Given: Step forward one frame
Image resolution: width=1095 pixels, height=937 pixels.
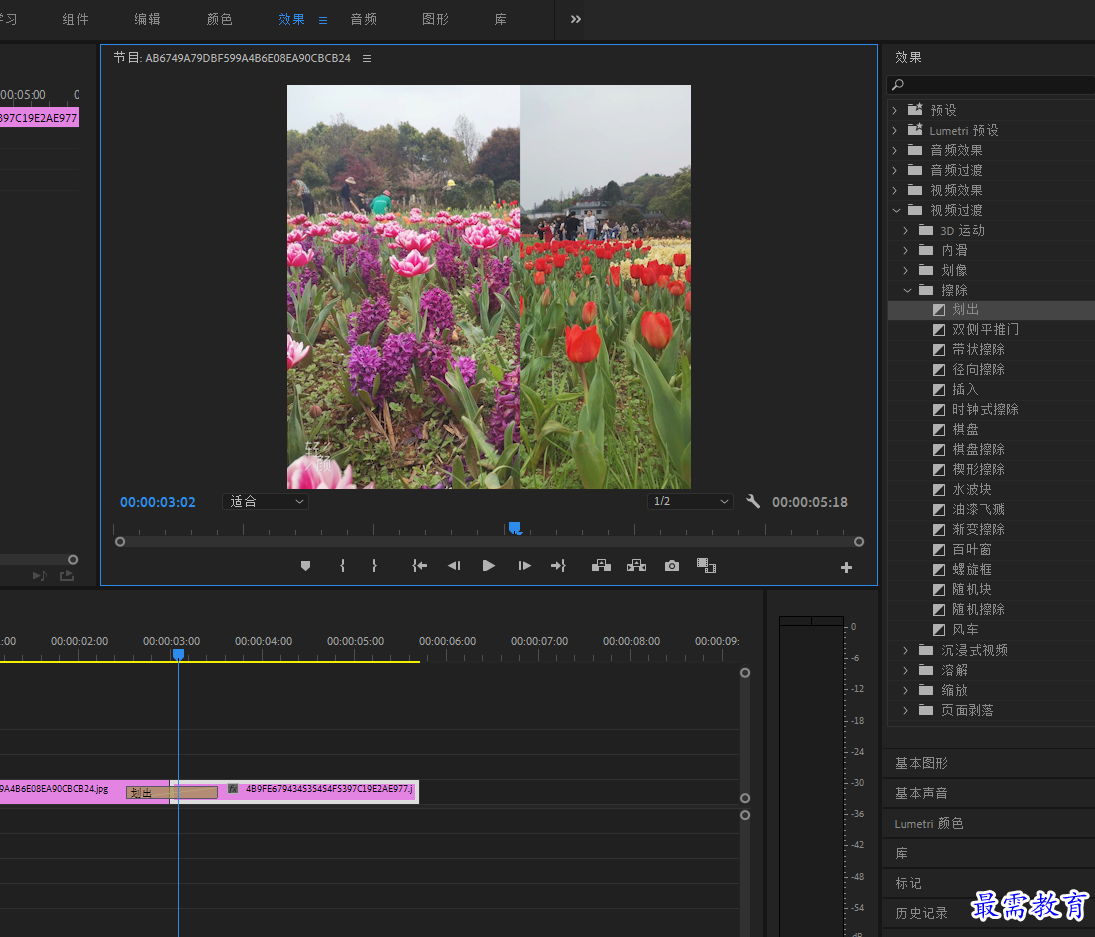Looking at the screenshot, I should tap(524, 566).
